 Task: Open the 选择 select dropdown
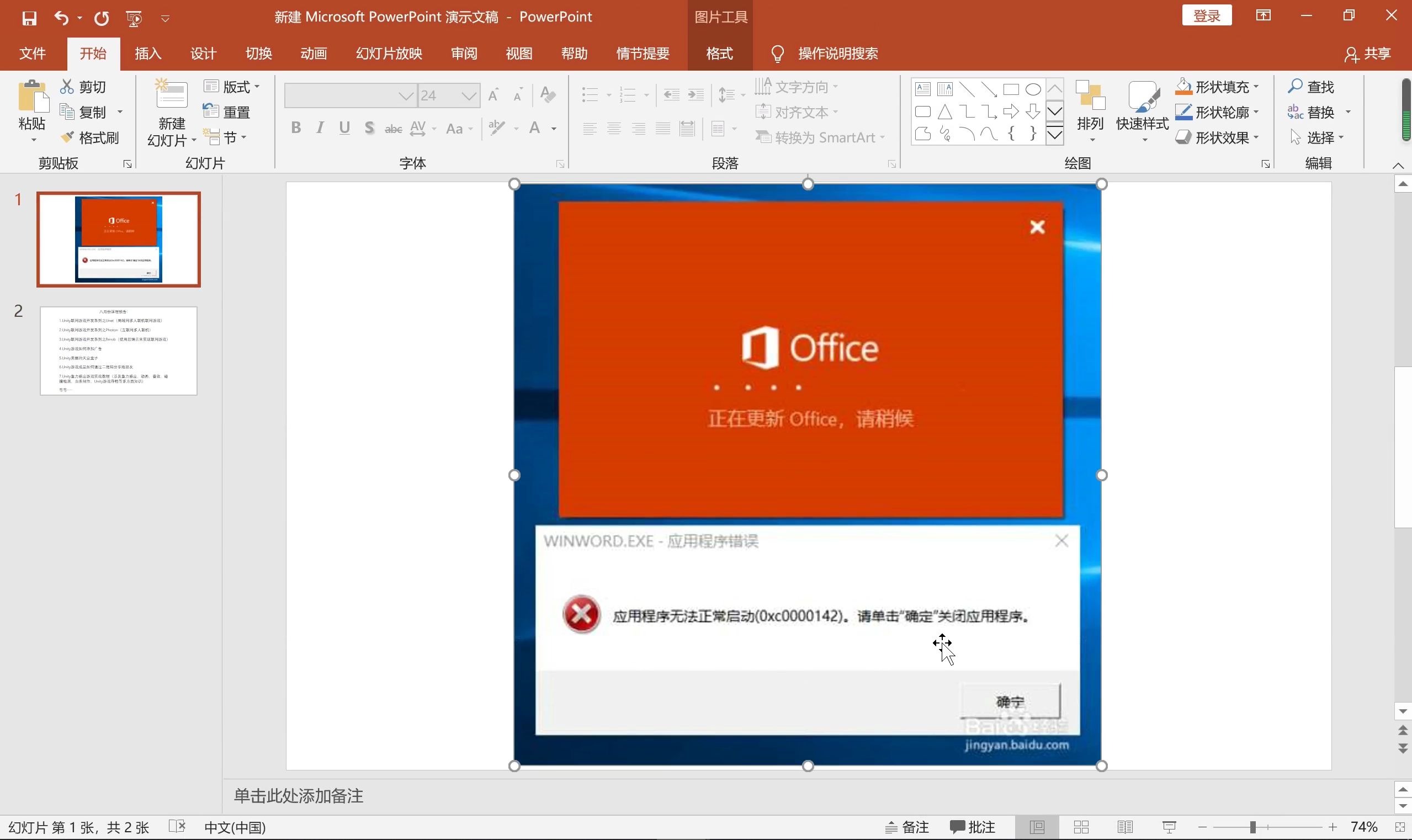tap(1317, 137)
